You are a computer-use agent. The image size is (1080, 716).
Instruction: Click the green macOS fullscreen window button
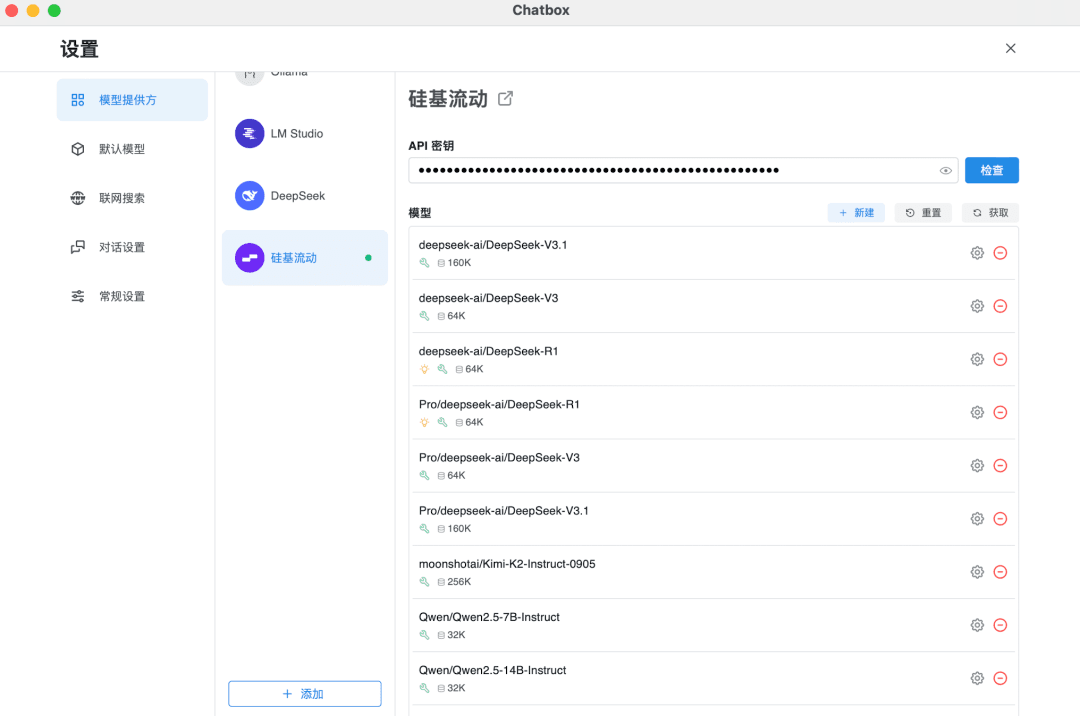(x=54, y=10)
